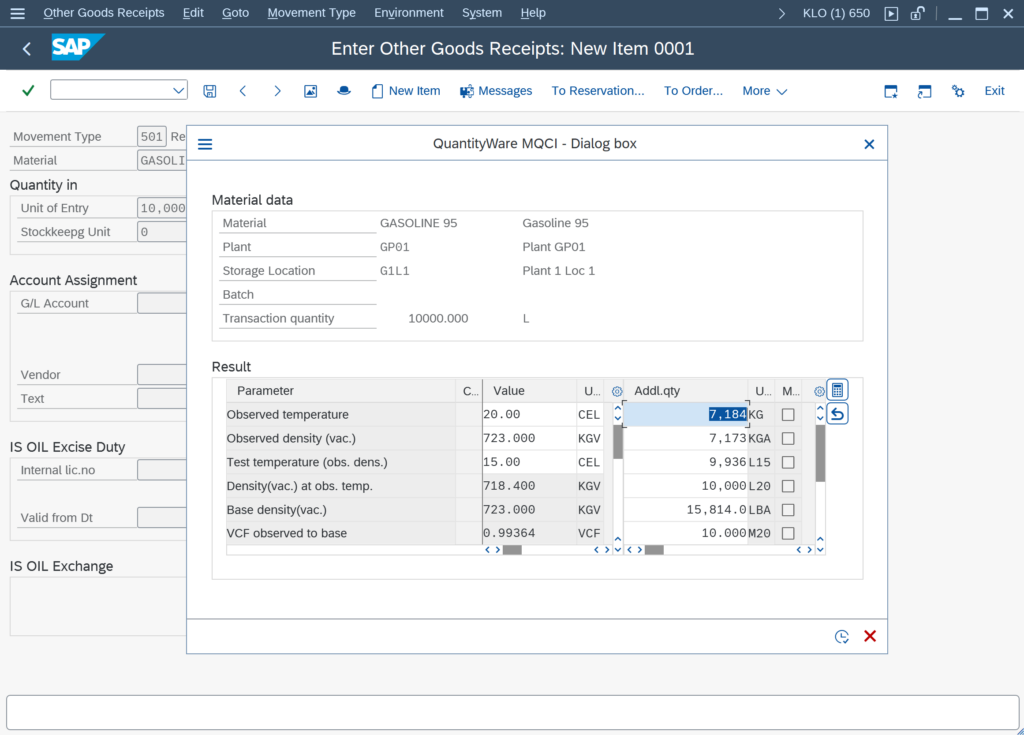The width and height of the screenshot is (1024, 735).
Task: Go back with the left arrow icon
Action: (27, 49)
